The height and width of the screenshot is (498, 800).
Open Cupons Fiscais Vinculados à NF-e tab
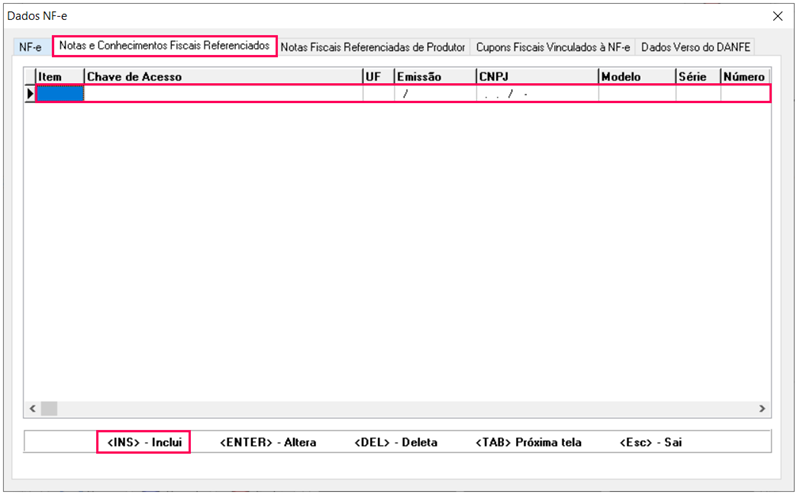[553, 47]
